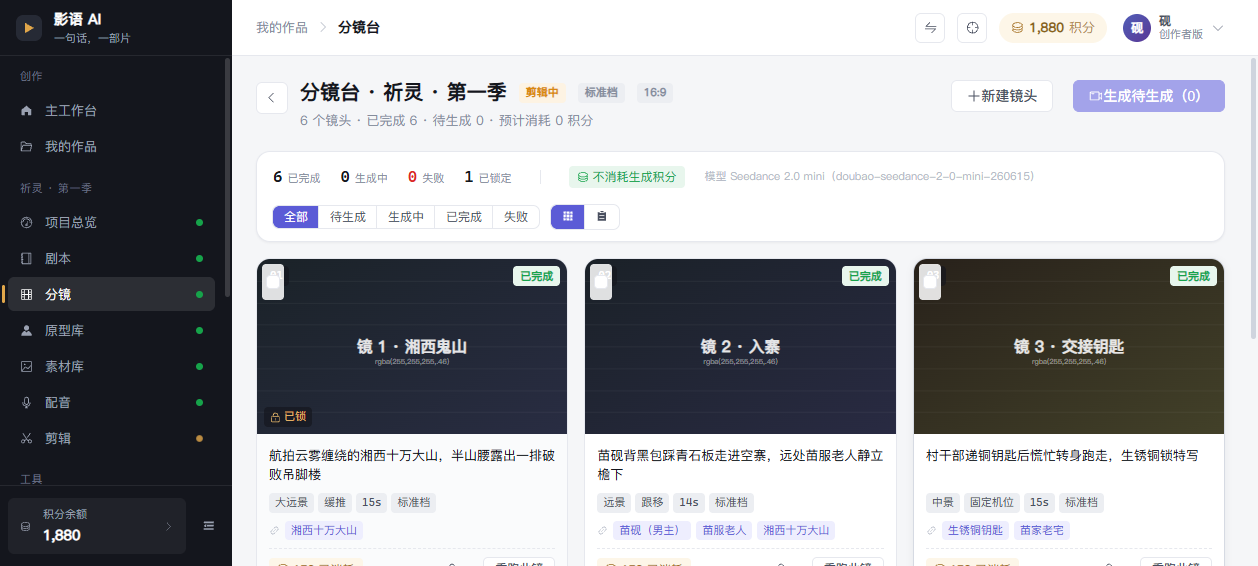Go to 项目总览 dashboard icon
This screenshot has width=1258, height=566.
(x=26, y=223)
